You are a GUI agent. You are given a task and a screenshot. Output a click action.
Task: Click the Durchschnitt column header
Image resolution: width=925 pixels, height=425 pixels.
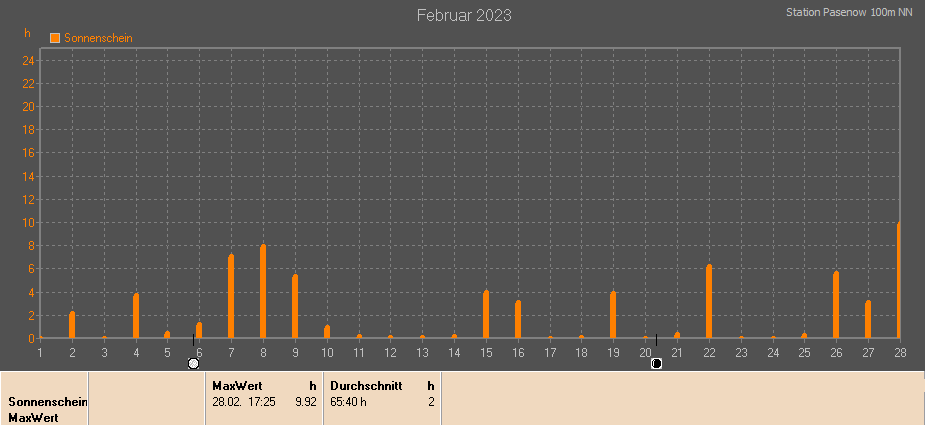[366, 386]
